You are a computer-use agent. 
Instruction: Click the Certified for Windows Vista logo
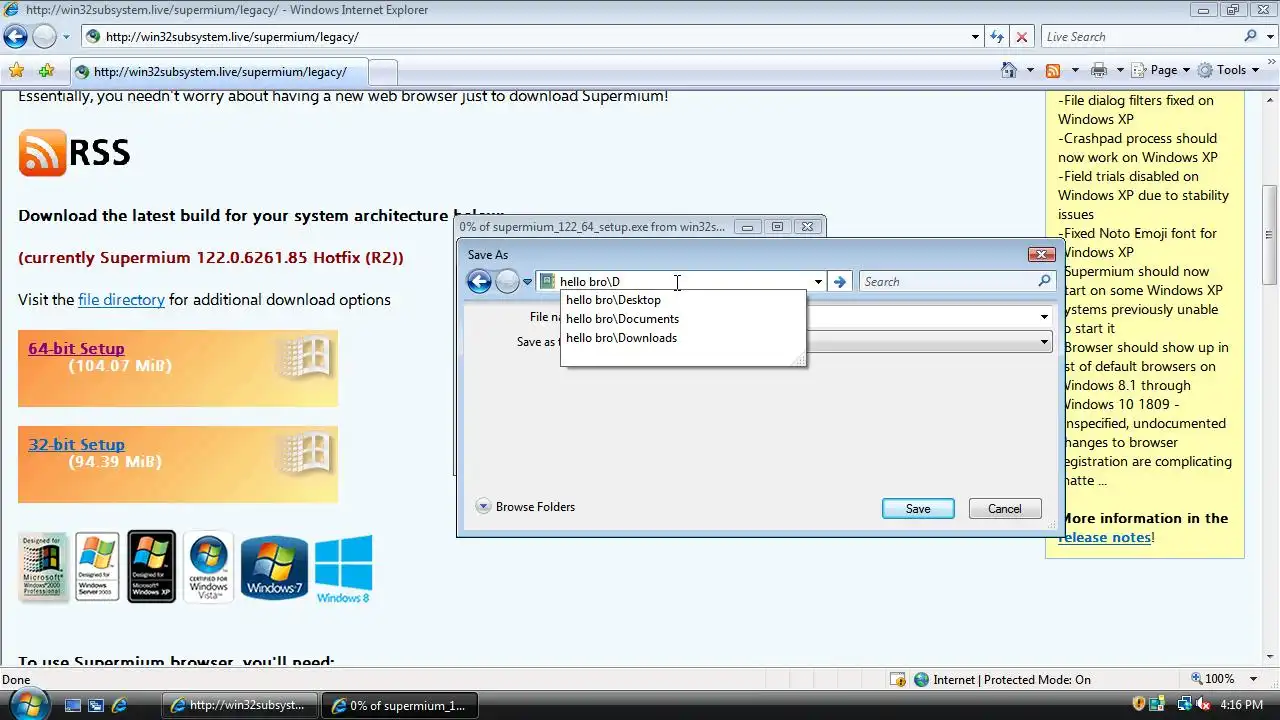point(208,566)
